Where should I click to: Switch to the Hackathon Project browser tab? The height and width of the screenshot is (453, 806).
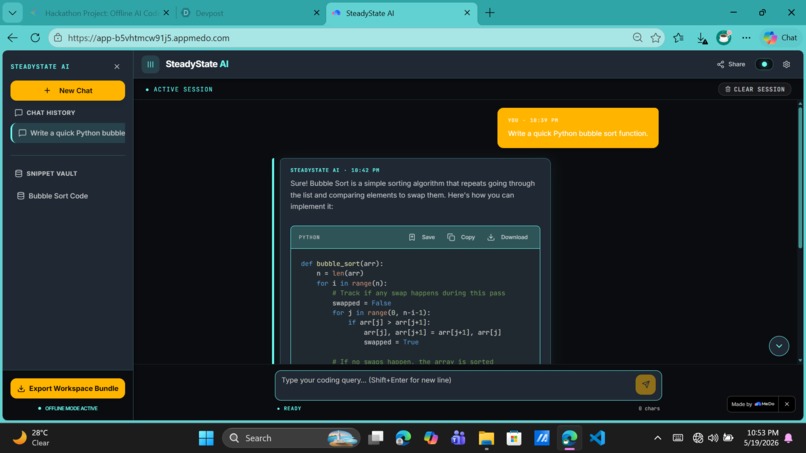coord(98,13)
